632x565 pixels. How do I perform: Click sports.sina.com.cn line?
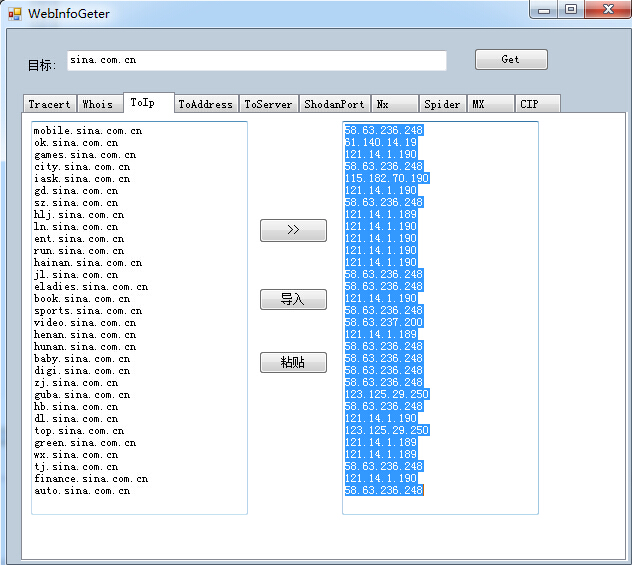click(x=88, y=311)
